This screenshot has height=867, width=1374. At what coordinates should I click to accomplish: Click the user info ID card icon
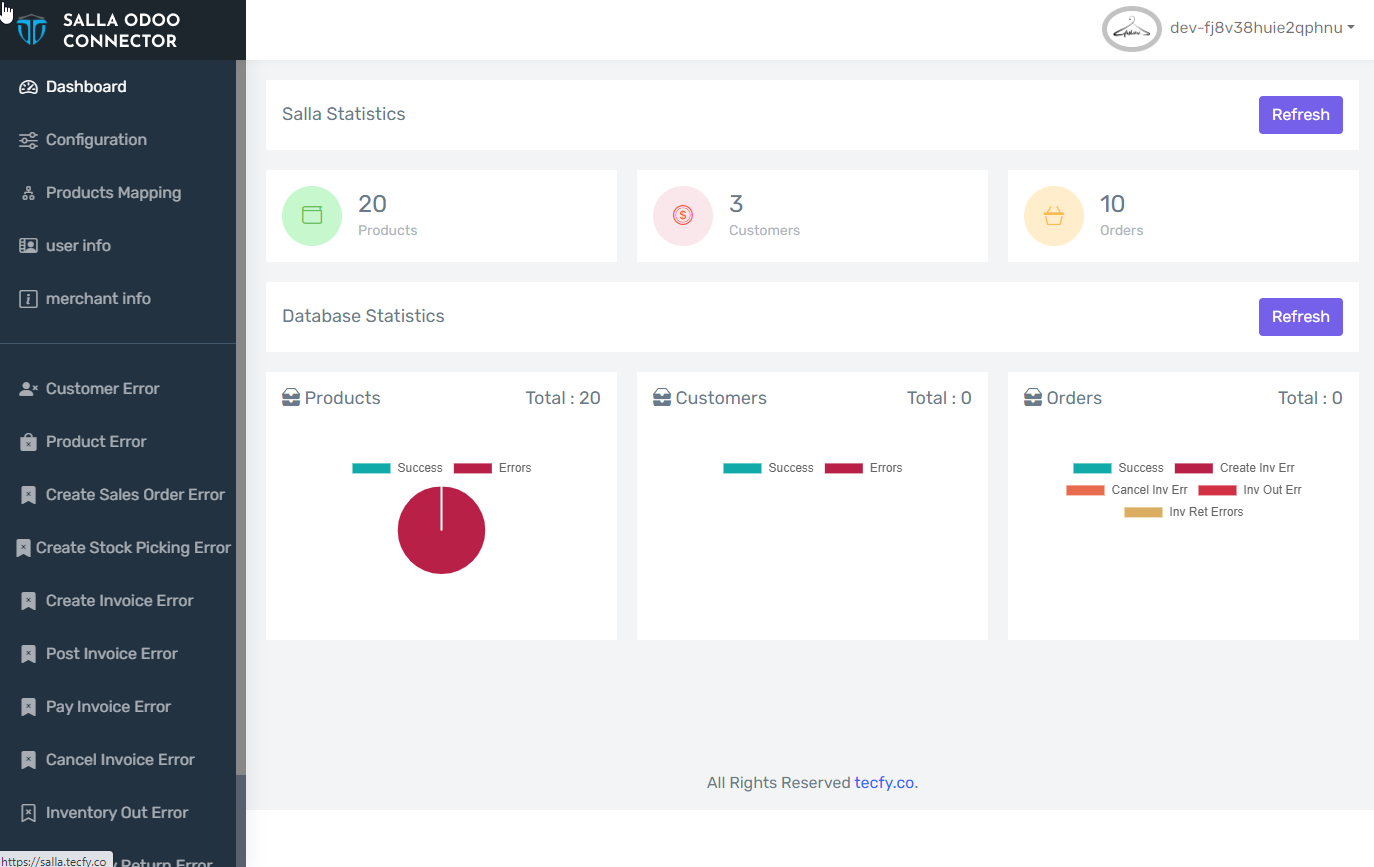tap(28, 246)
